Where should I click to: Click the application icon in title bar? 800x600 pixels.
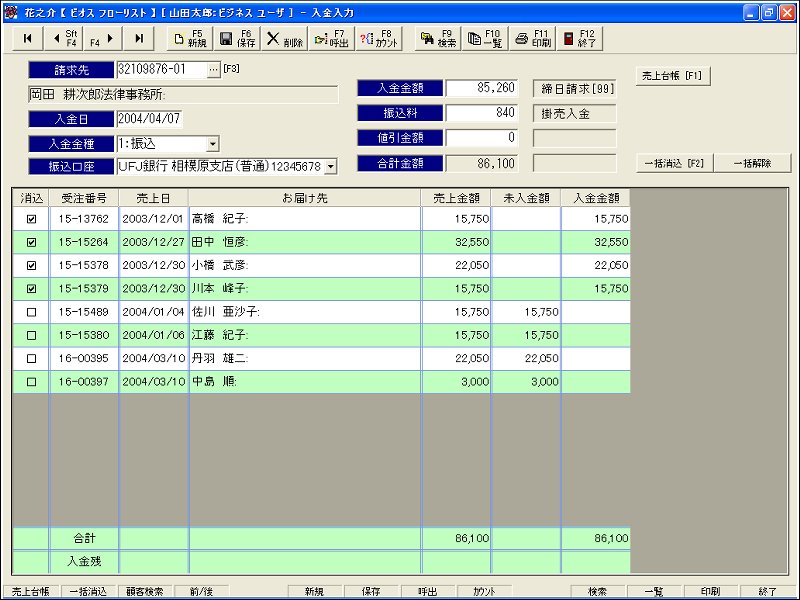(10, 12)
